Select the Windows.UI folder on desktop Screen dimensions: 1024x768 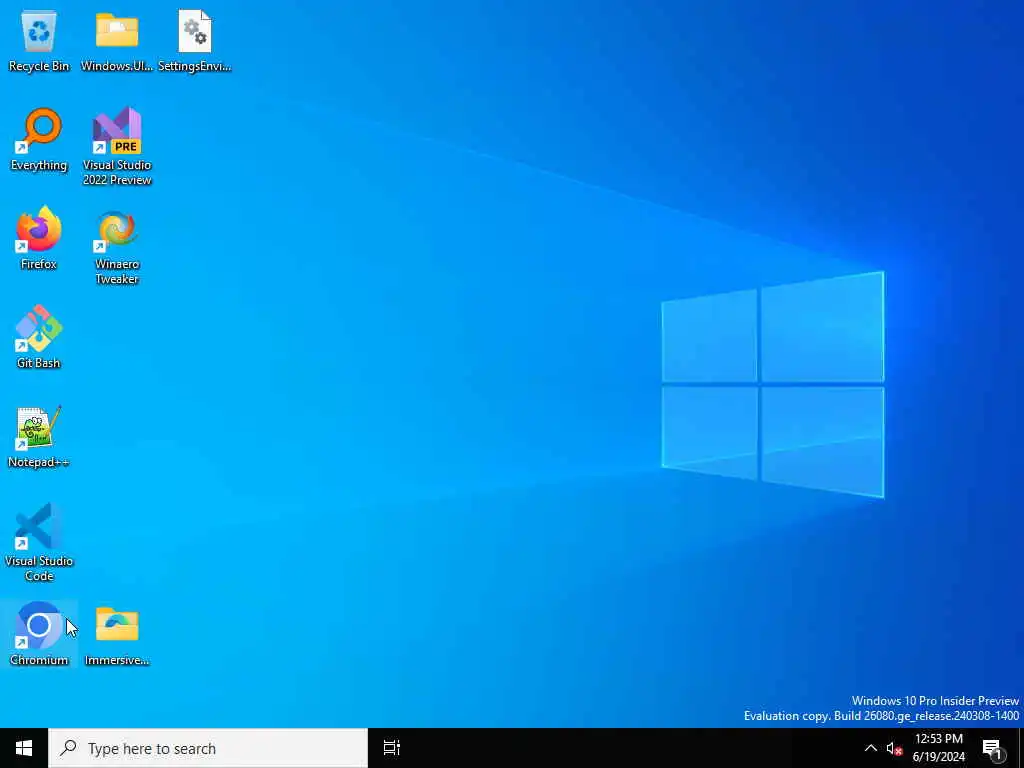[x=117, y=42]
